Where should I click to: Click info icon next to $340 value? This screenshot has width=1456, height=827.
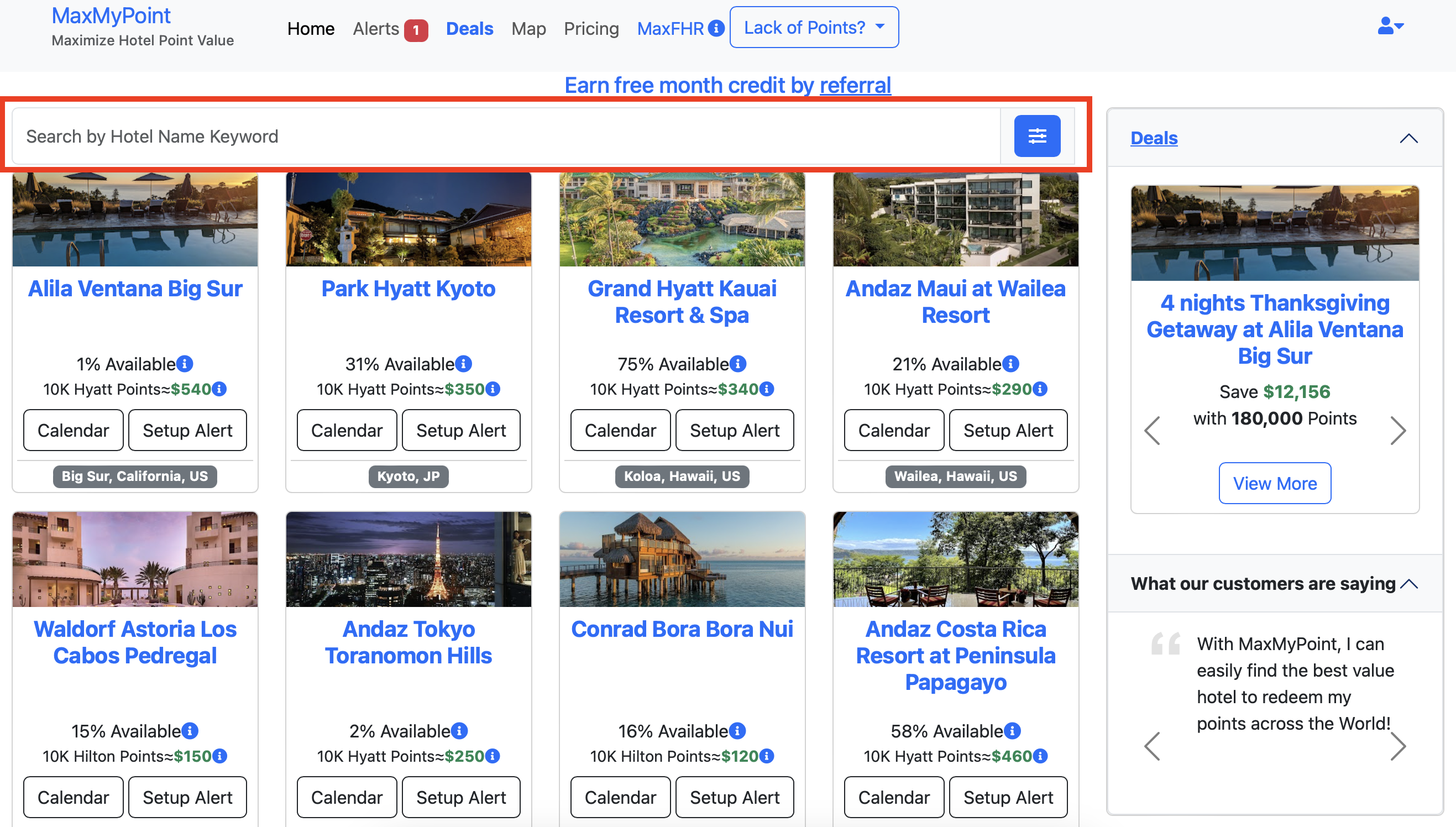click(x=767, y=389)
